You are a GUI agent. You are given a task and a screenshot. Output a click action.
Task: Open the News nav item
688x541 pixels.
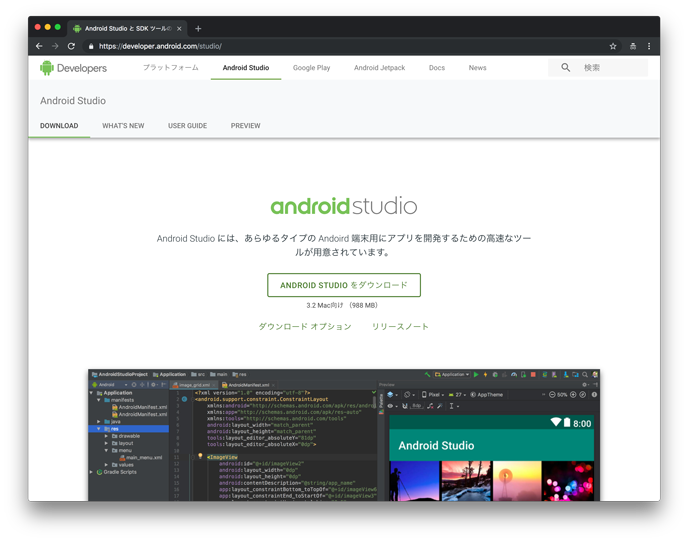coord(477,68)
